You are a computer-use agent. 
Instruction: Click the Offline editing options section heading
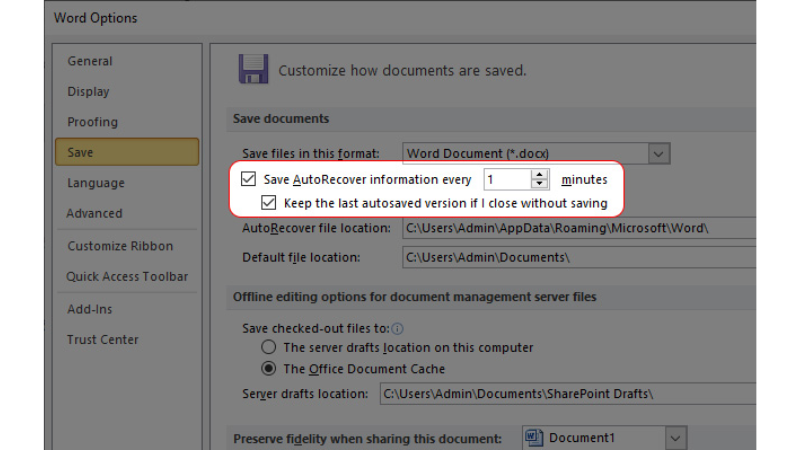(x=415, y=297)
